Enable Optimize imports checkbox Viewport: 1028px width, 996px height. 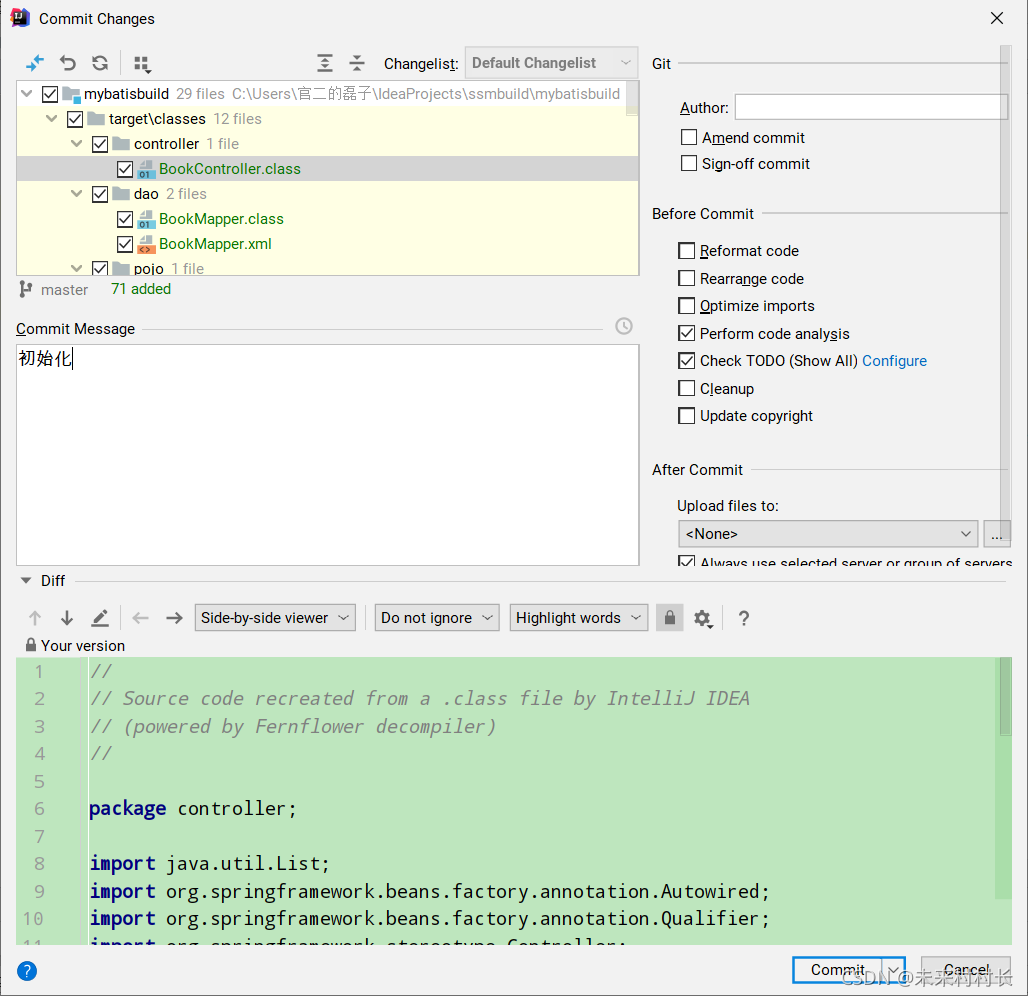(686, 306)
